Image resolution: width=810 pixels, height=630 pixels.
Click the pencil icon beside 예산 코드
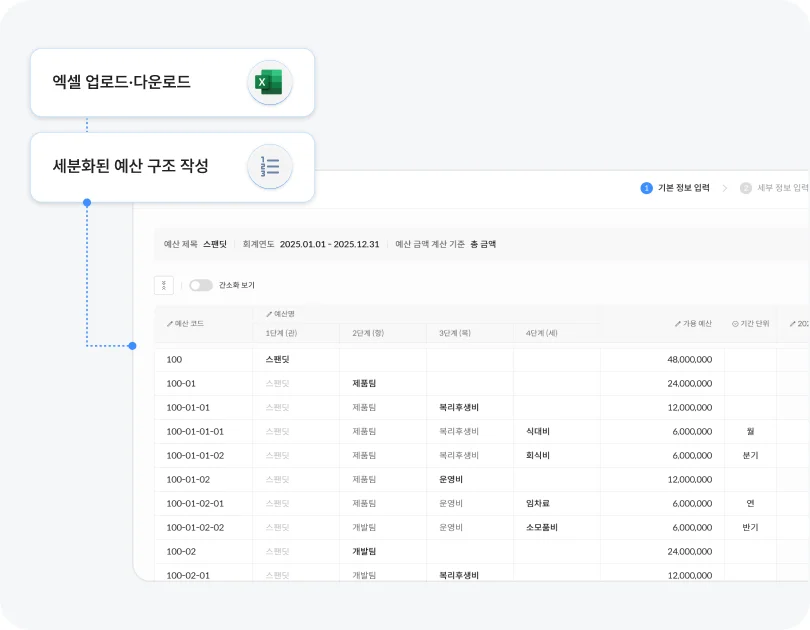tap(169, 324)
